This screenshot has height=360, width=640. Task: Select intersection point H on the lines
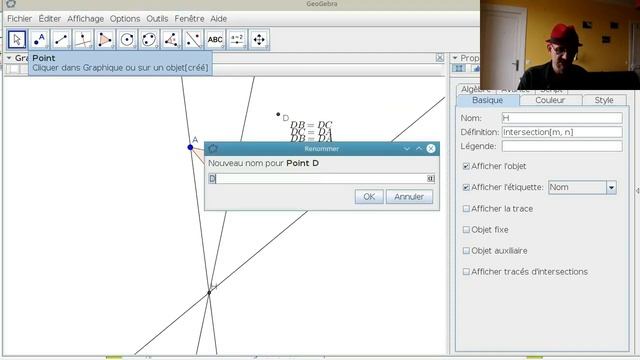209,292
